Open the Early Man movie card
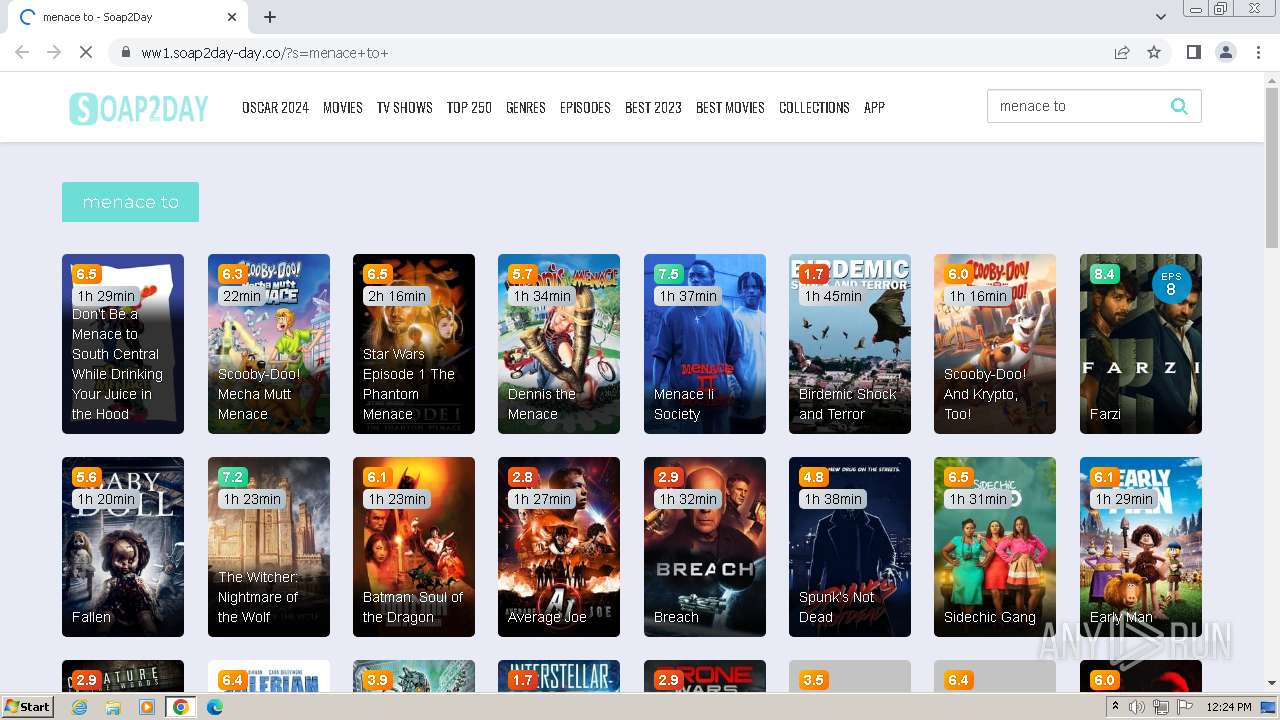Viewport: 1280px width, 720px height. pyautogui.click(x=1141, y=547)
